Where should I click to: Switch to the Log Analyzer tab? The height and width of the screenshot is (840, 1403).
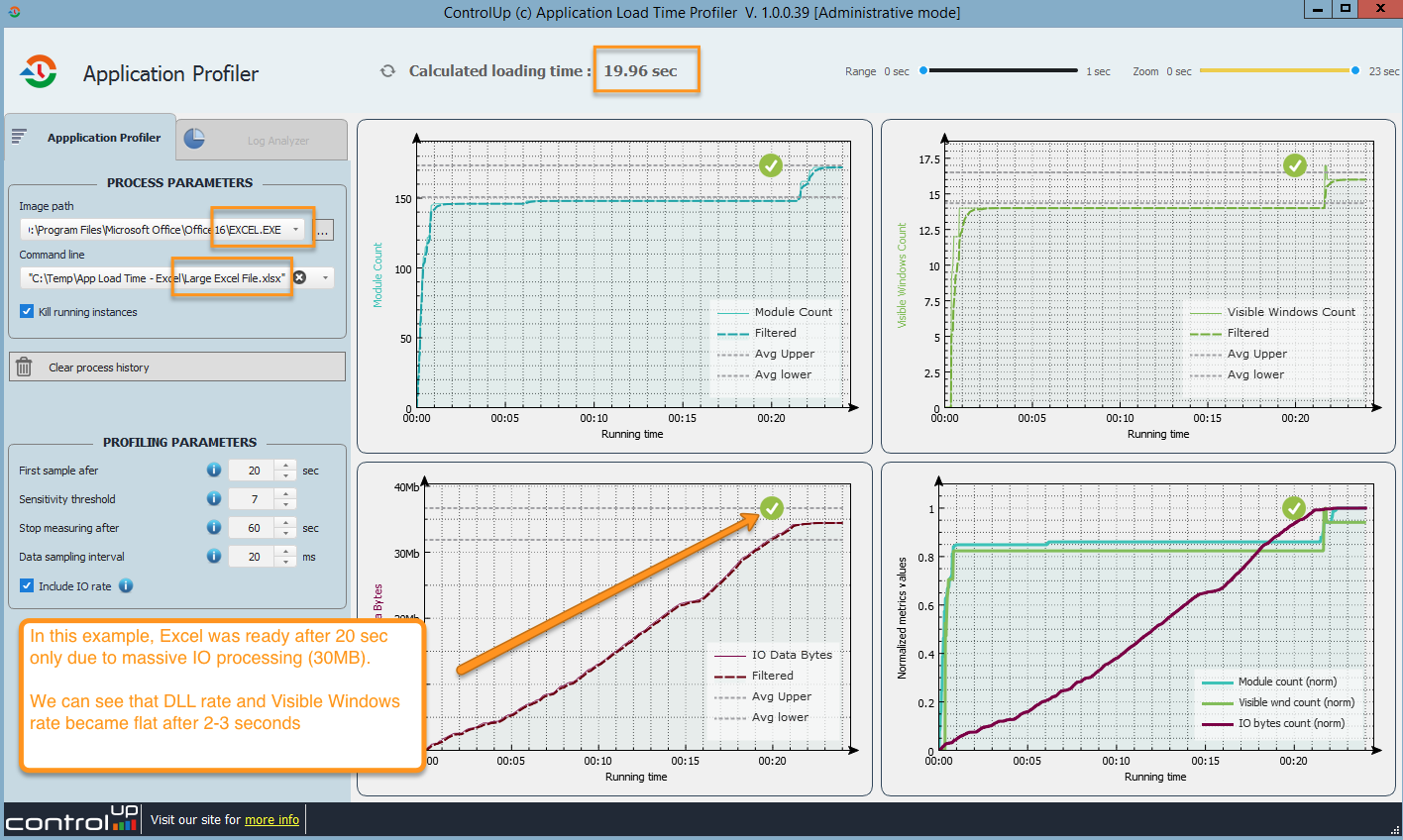coord(263,140)
